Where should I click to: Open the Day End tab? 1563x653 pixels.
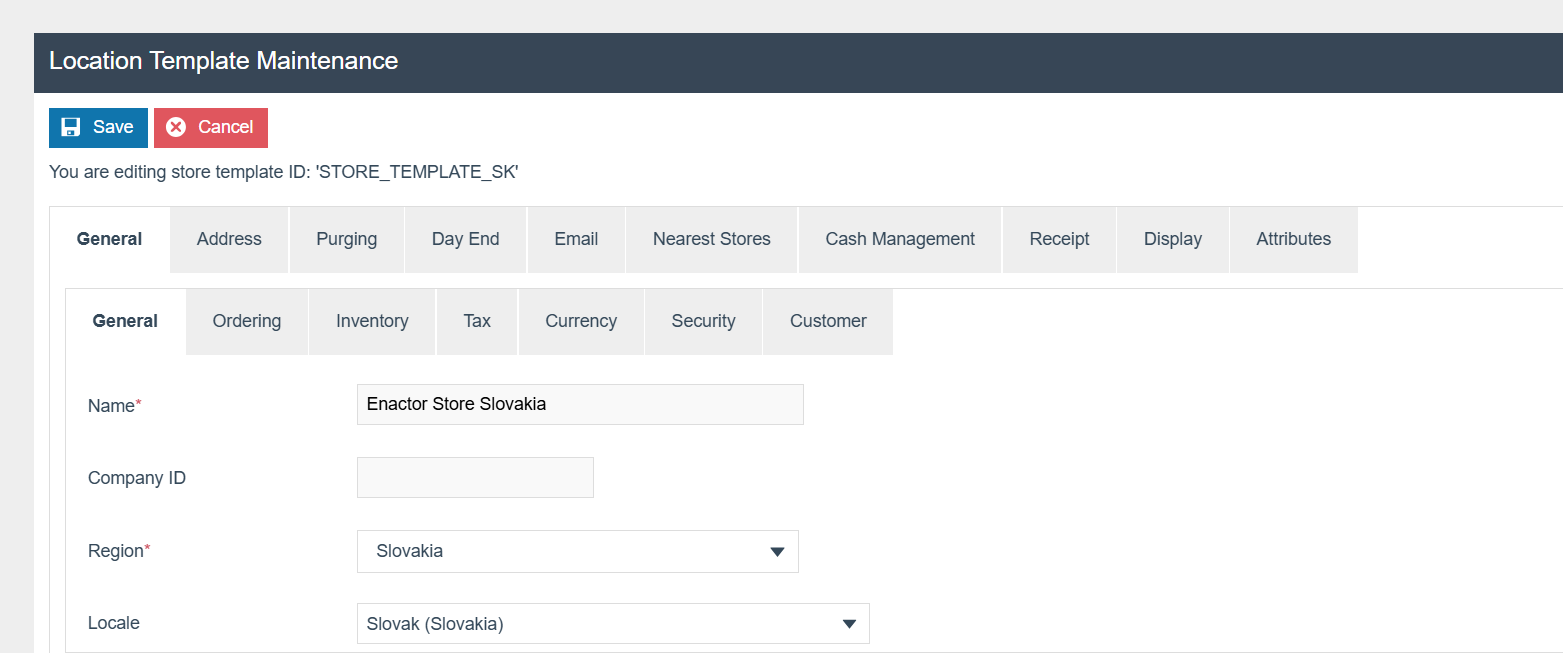465,239
